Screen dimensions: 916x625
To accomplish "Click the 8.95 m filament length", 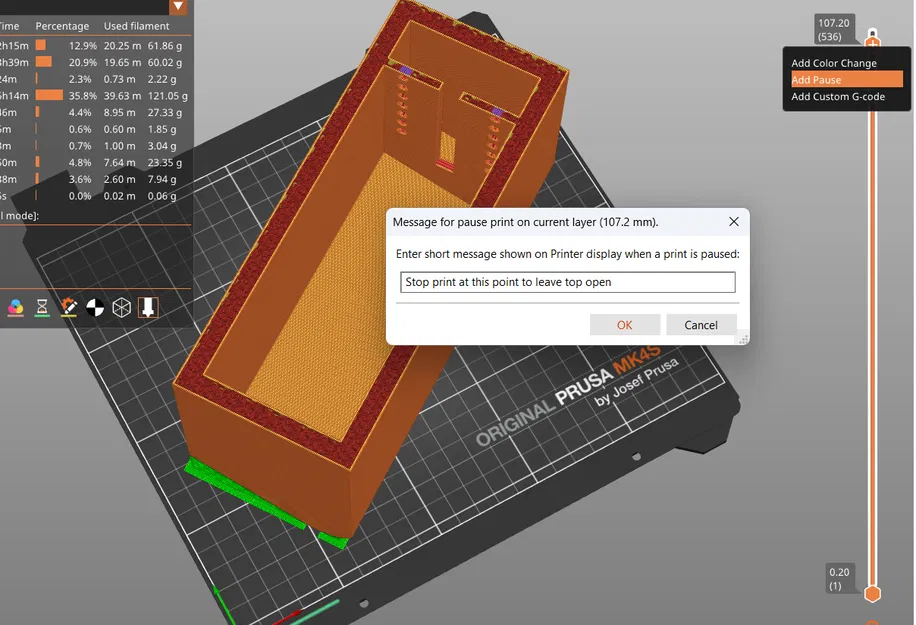I will (119, 112).
